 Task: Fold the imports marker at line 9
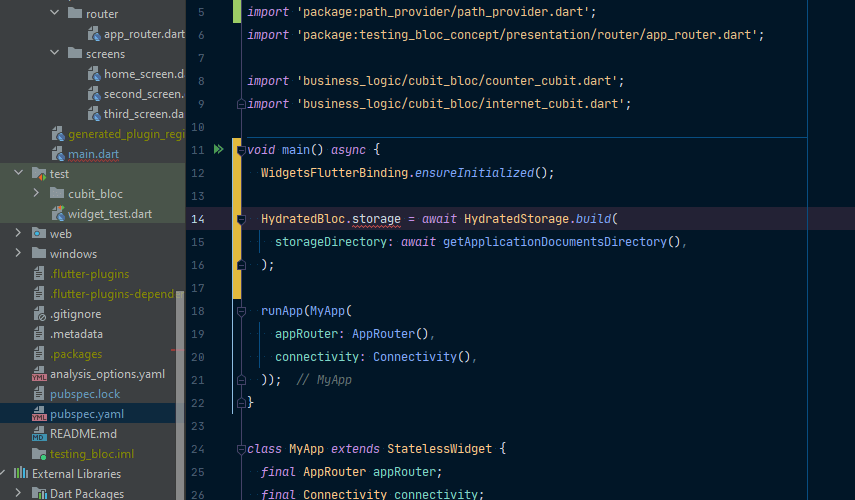pyautogui.click(x=241, y=104)
